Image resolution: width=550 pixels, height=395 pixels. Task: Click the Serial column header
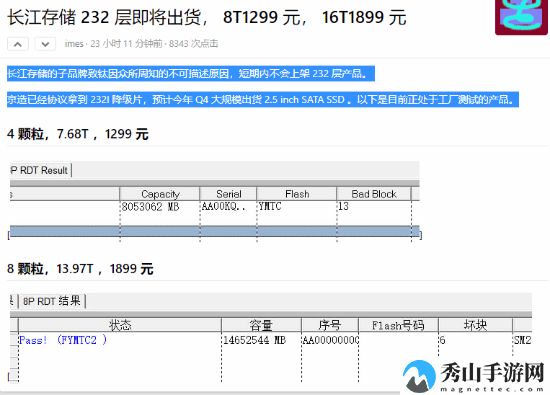point(228,194)
